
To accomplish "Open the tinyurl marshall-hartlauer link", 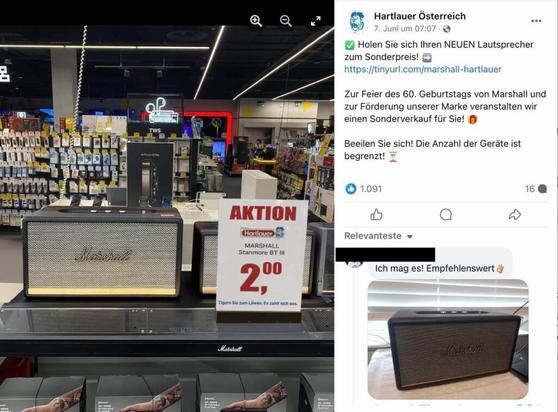I will point(423,69).
